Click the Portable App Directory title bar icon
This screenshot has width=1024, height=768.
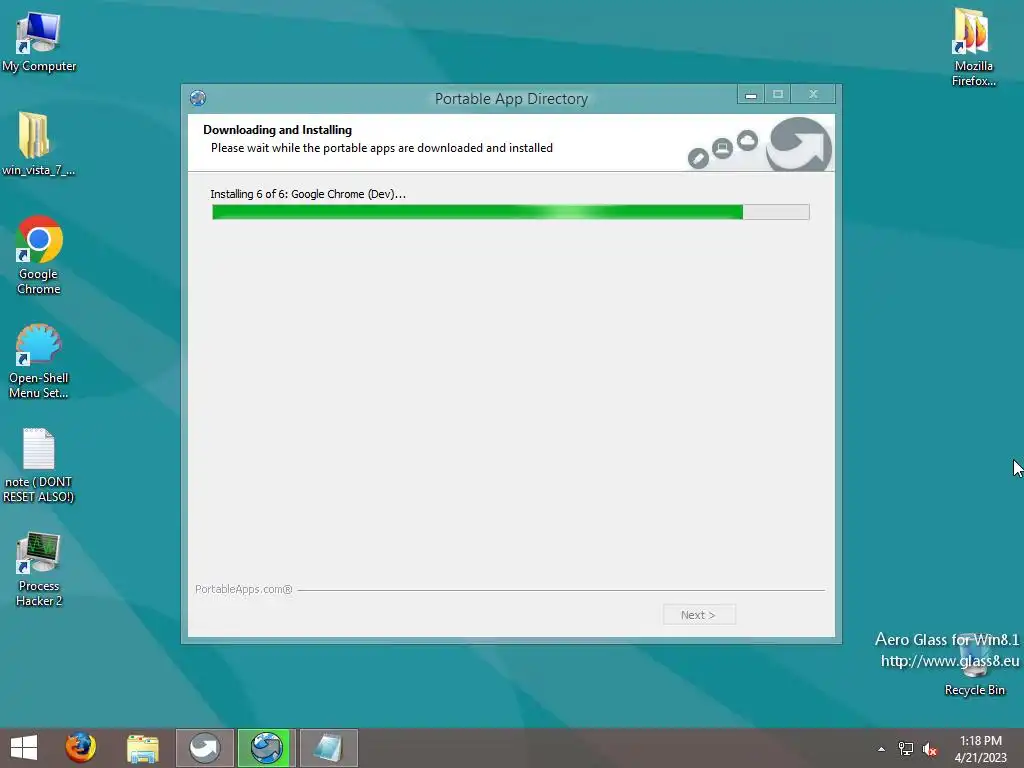point(198,98)
